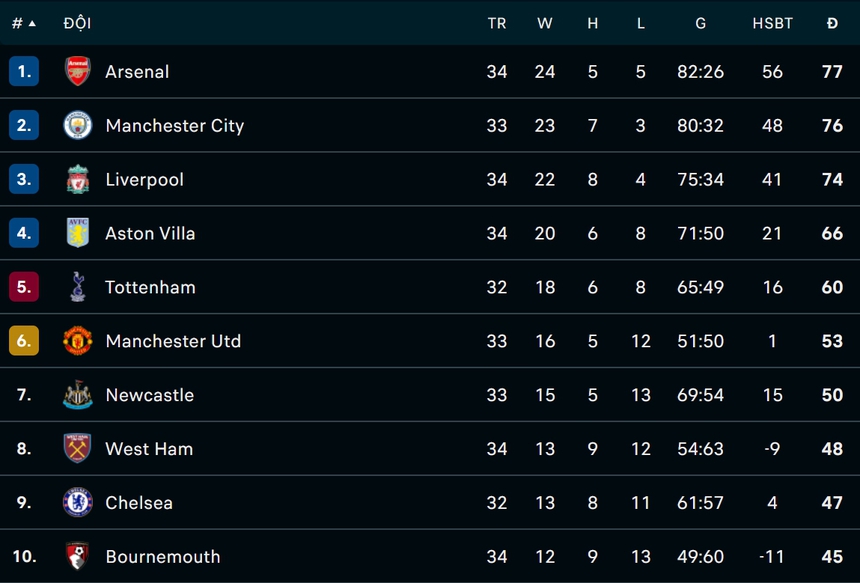
Task: Select Newcastle's points value of 50
Action: 832,395
